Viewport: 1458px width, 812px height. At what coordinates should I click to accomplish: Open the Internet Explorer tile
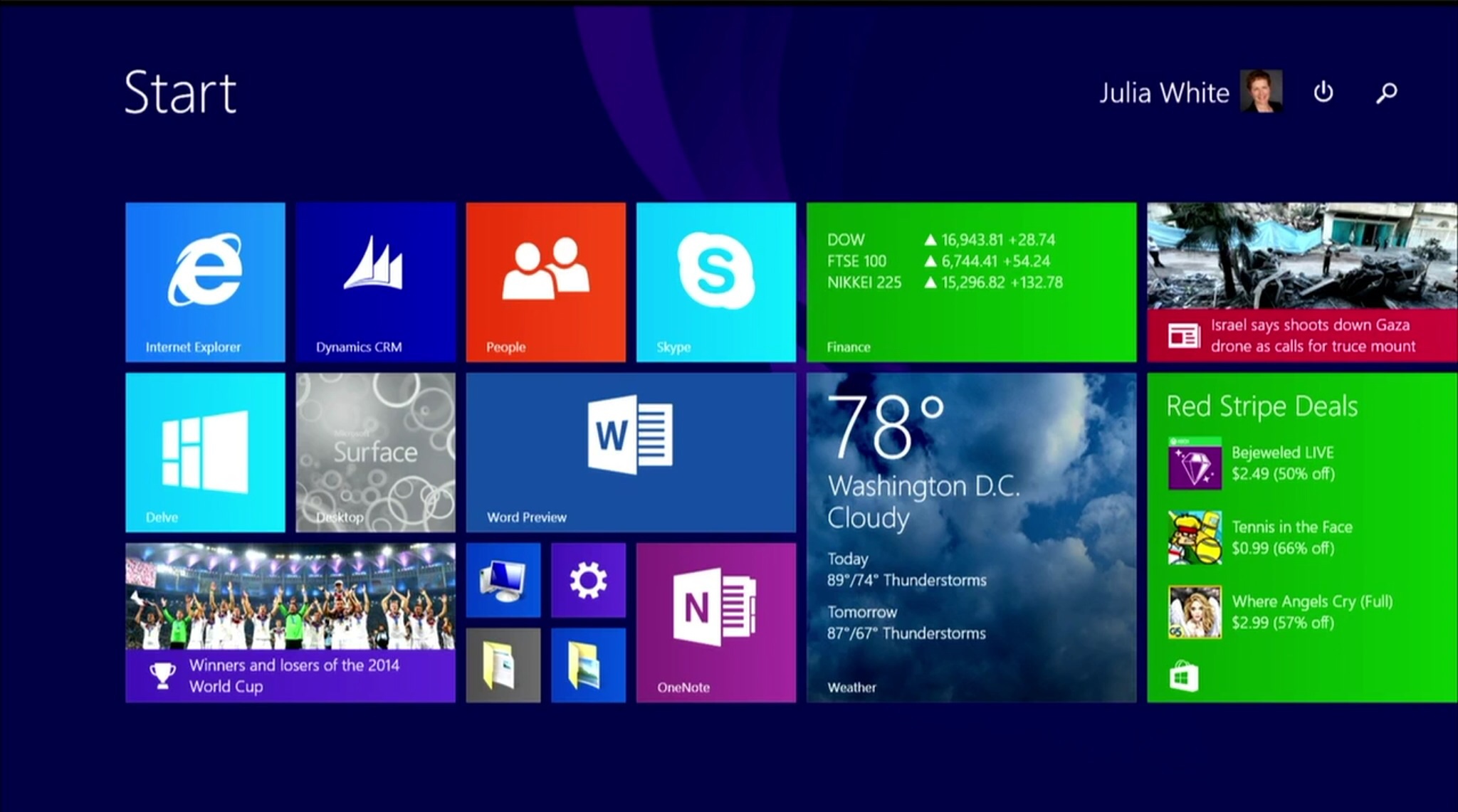pos(205,282)
